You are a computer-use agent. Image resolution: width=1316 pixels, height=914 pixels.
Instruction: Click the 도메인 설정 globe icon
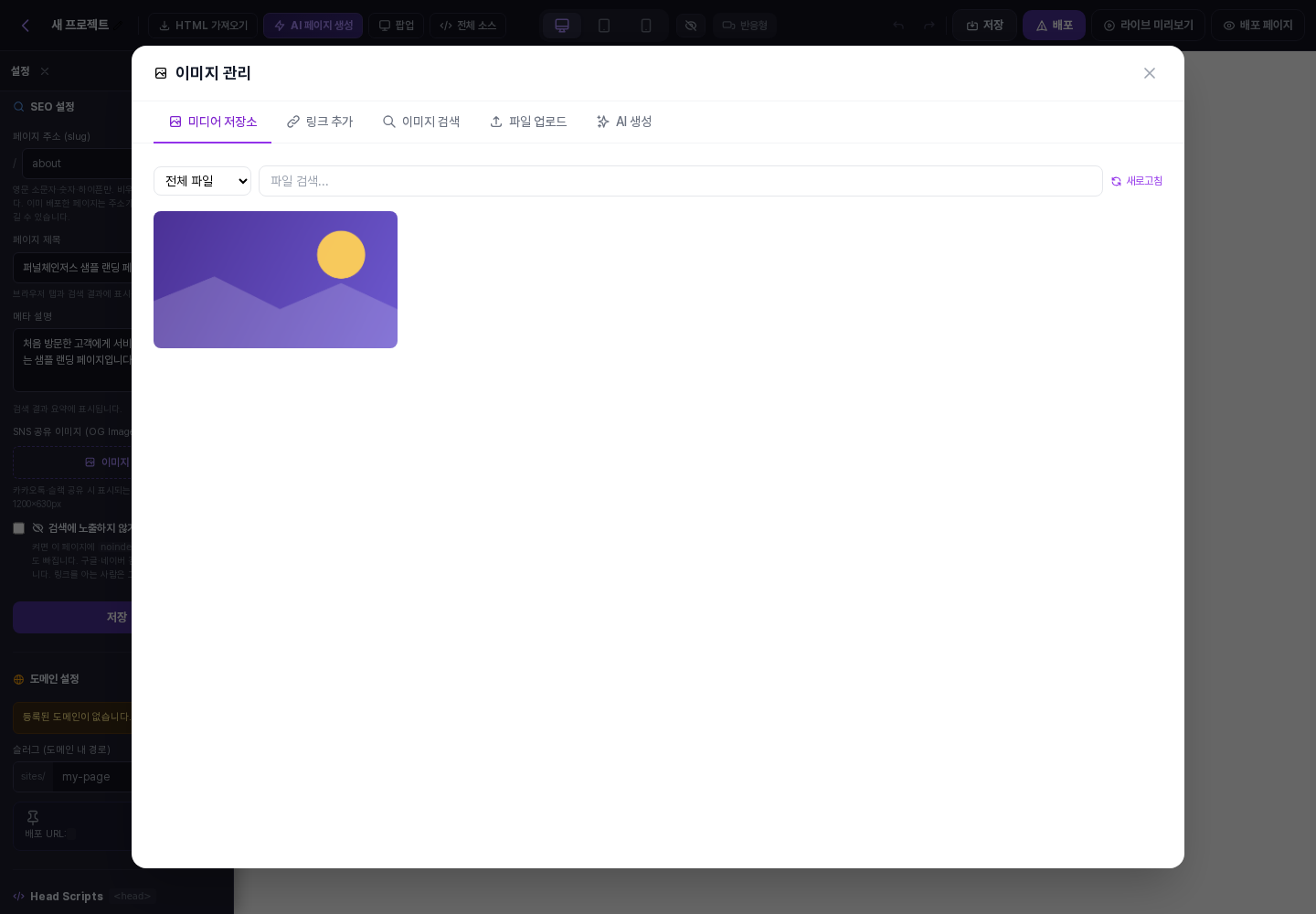[x=18, y=679]
